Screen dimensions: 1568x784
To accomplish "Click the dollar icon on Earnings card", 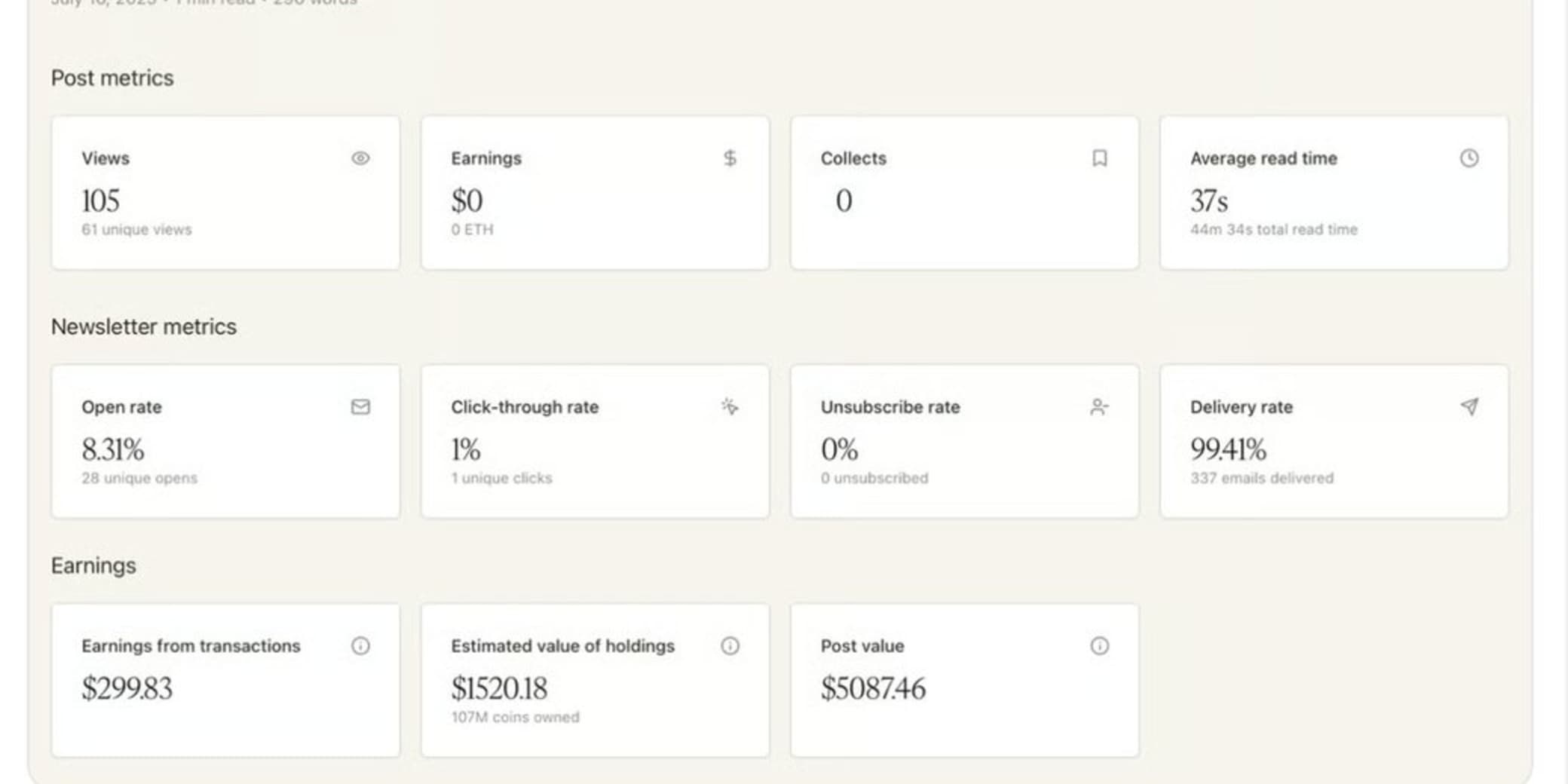I will click(730, 158).
